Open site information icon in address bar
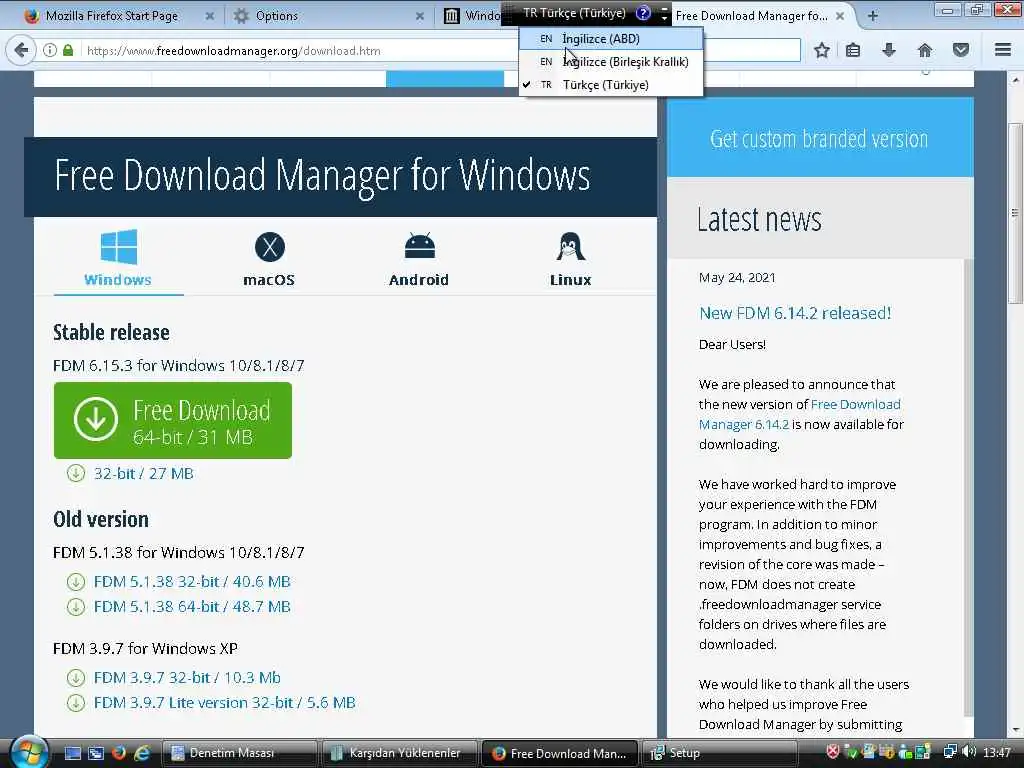This screenshot has width=1024, height=768. coord(50,50)
